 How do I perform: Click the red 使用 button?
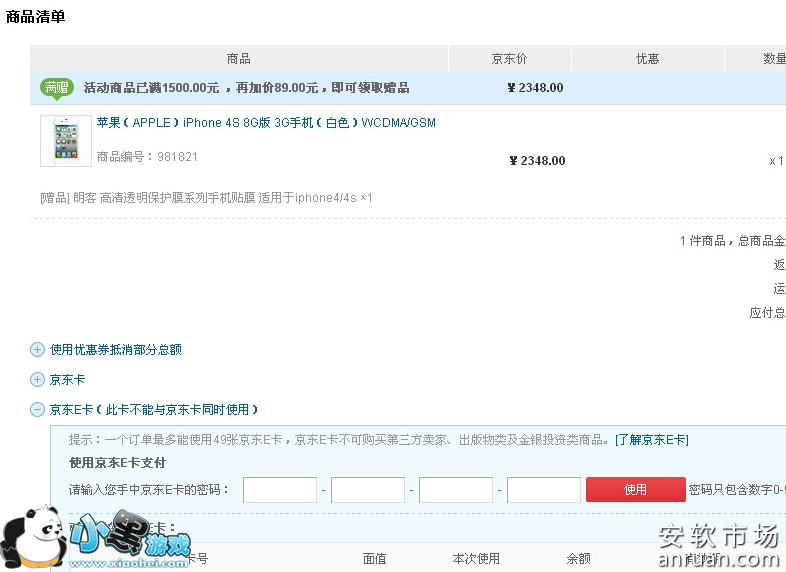(x=636, y=489)
